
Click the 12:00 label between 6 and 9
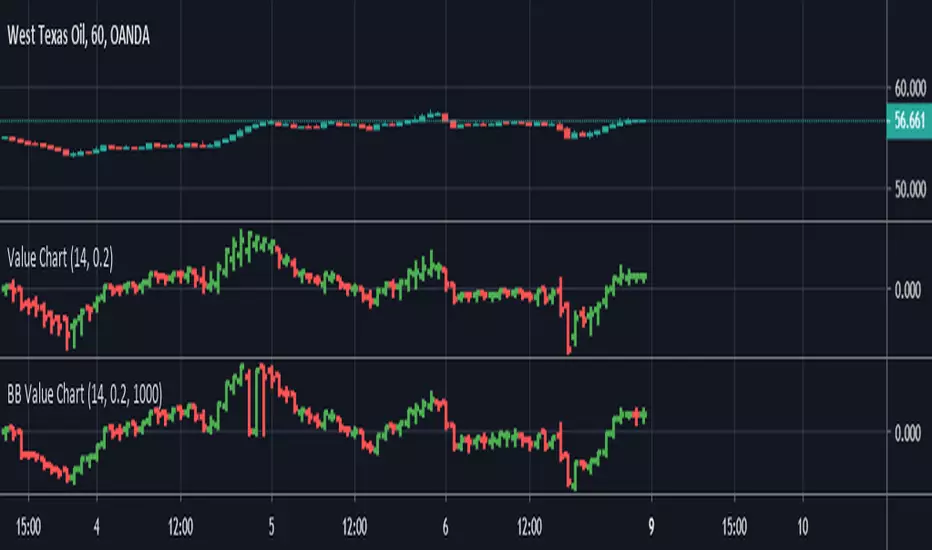(x=530, y=527)
